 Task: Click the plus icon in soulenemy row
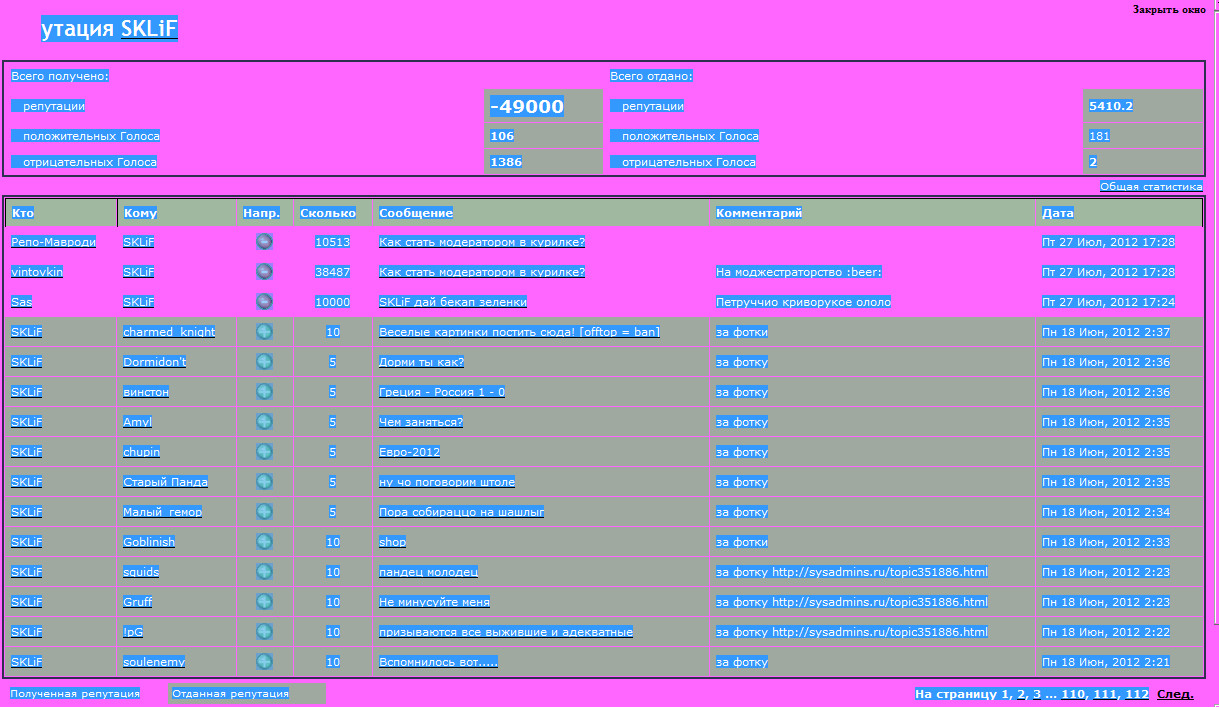pyautogui.click(x=264, y=661)
